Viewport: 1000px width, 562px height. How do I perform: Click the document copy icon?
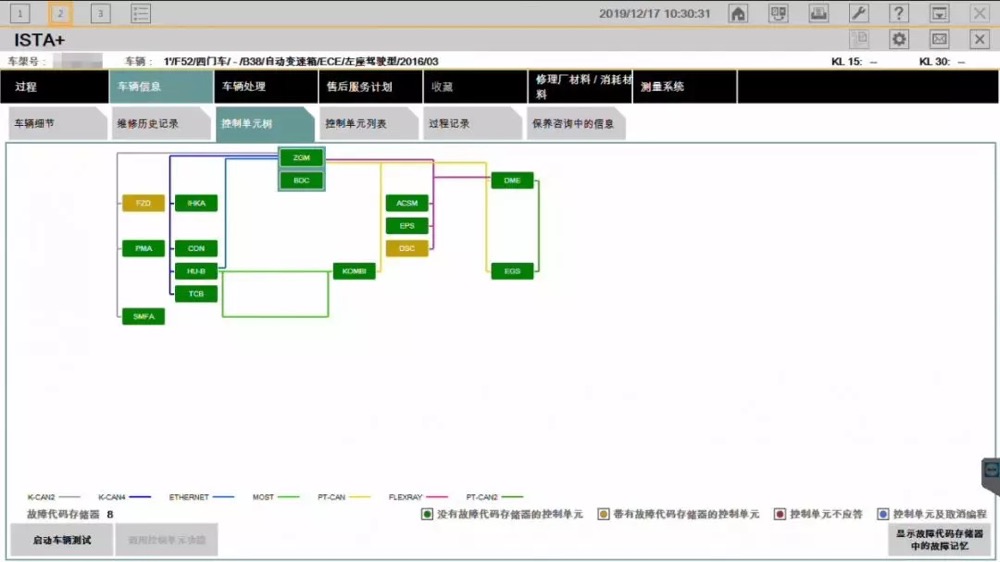(858, 40)
